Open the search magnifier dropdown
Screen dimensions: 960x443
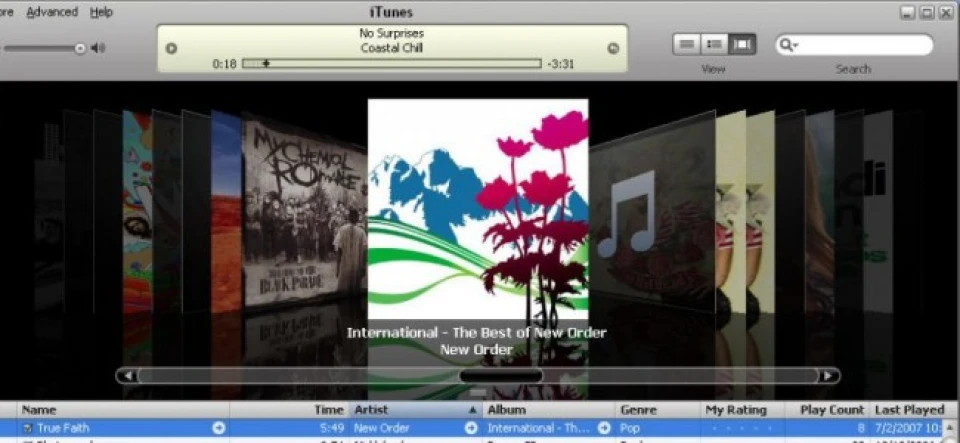pos(789,45)
